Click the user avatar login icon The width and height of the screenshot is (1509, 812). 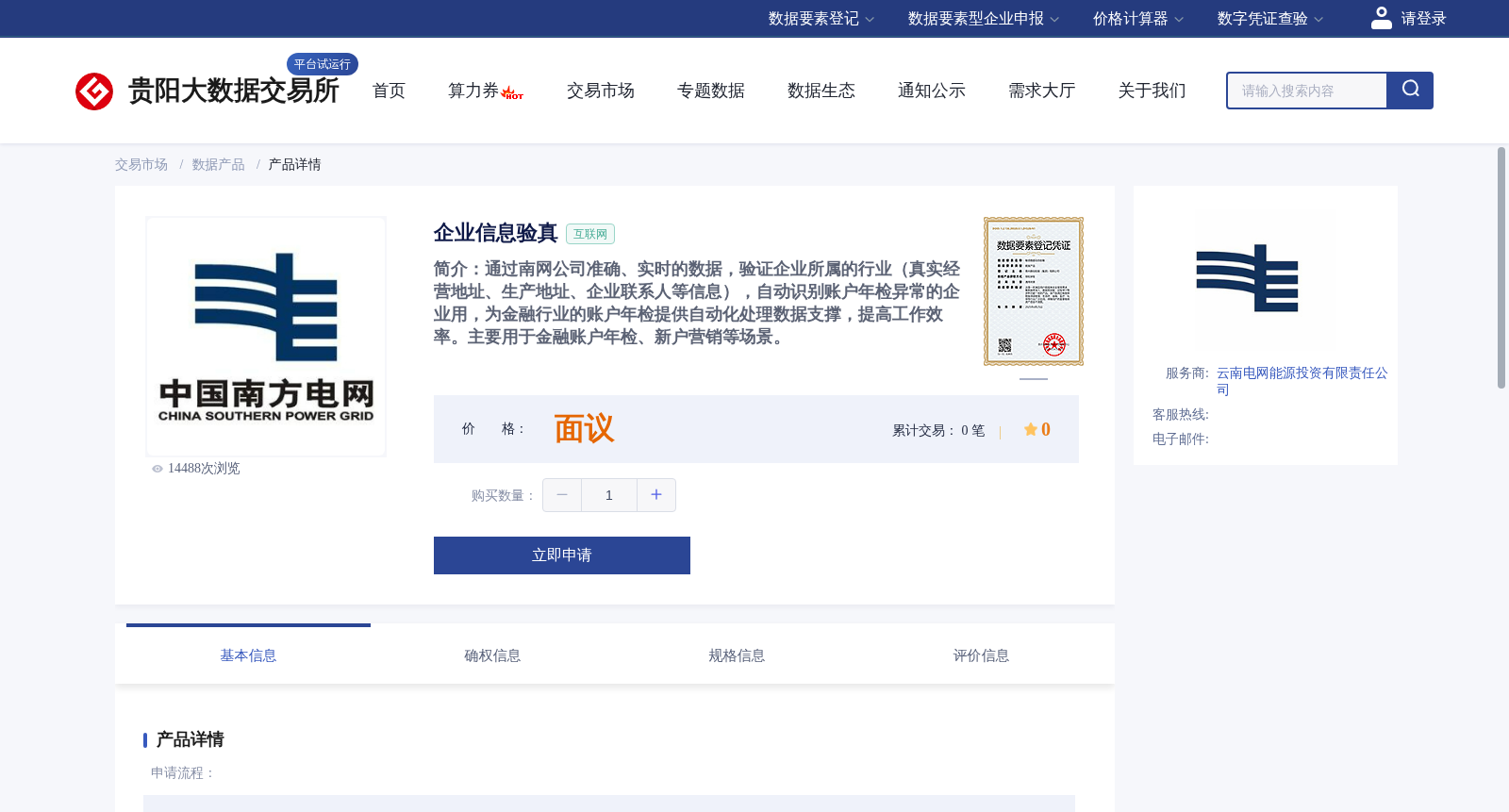[x=1382, y=18]
